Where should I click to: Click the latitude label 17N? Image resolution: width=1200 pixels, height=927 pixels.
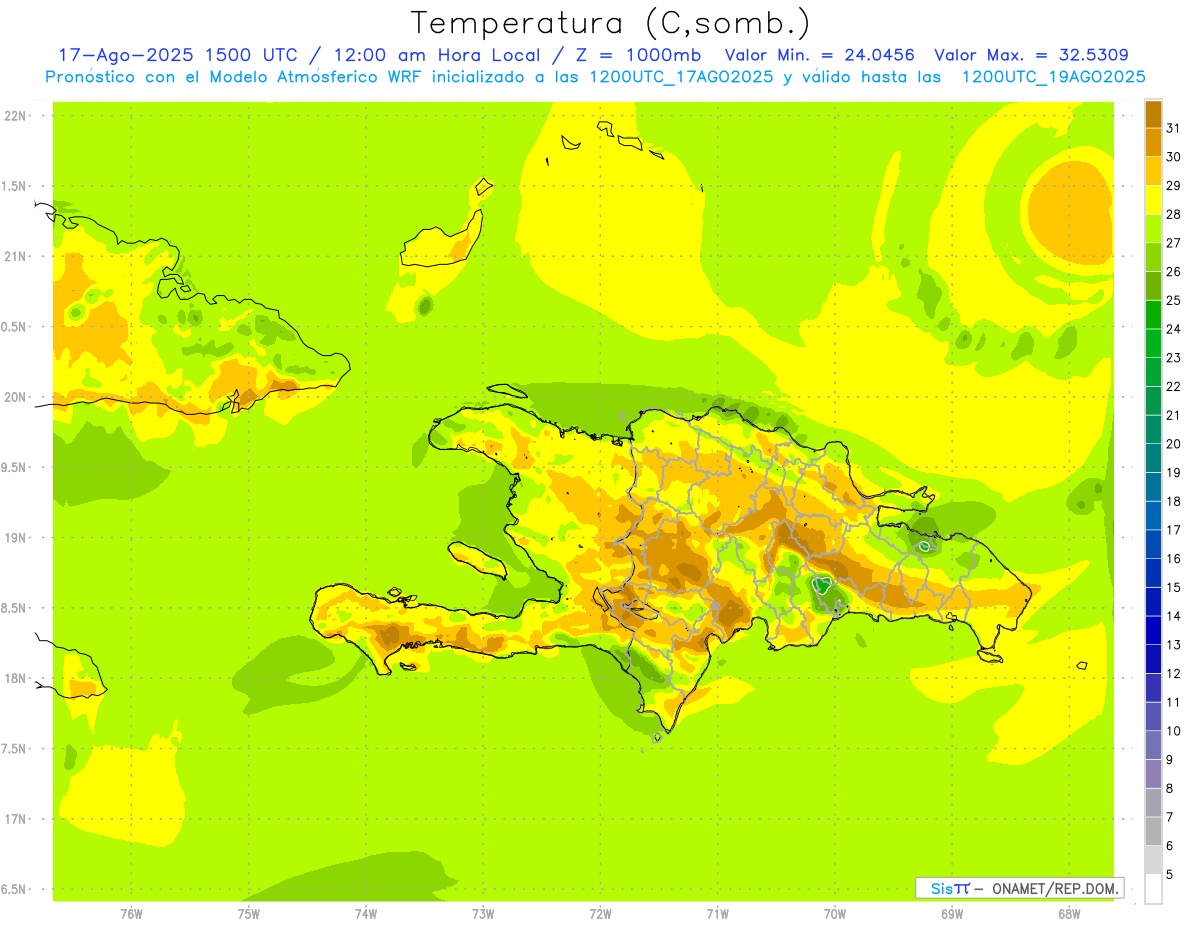17,819
